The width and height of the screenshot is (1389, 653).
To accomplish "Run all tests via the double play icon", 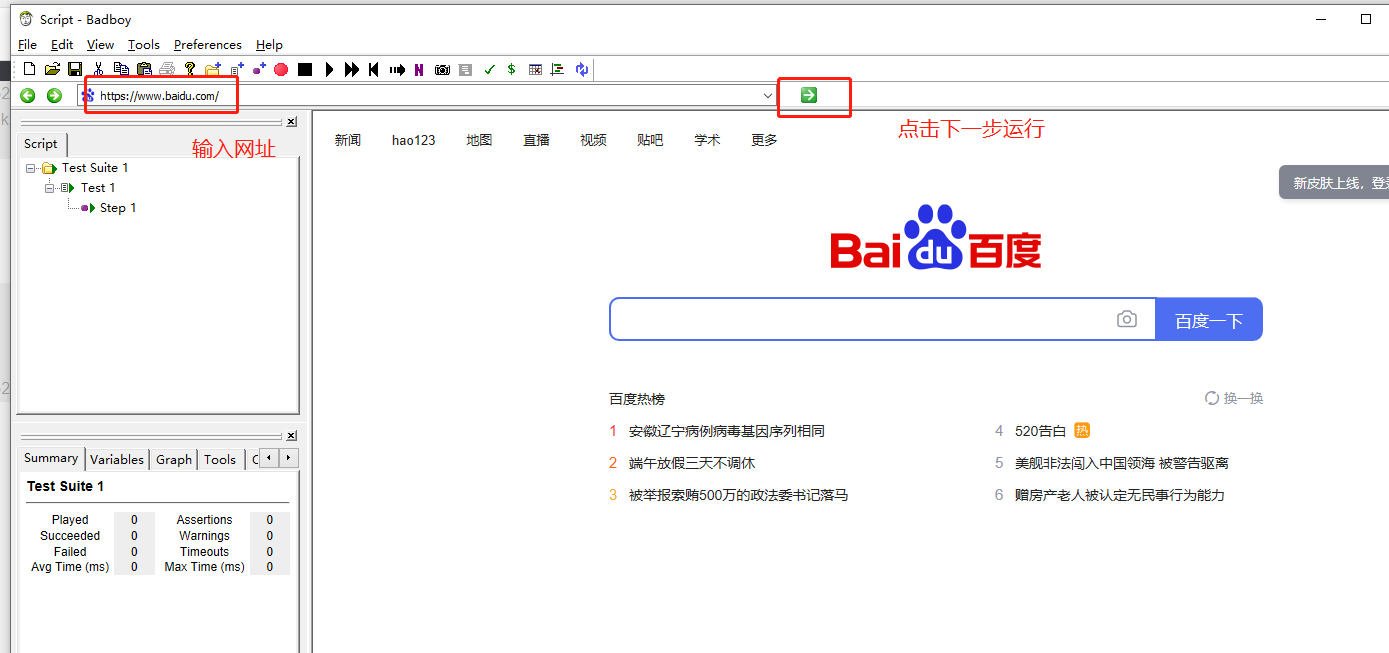I will click(x=351, y=69).
